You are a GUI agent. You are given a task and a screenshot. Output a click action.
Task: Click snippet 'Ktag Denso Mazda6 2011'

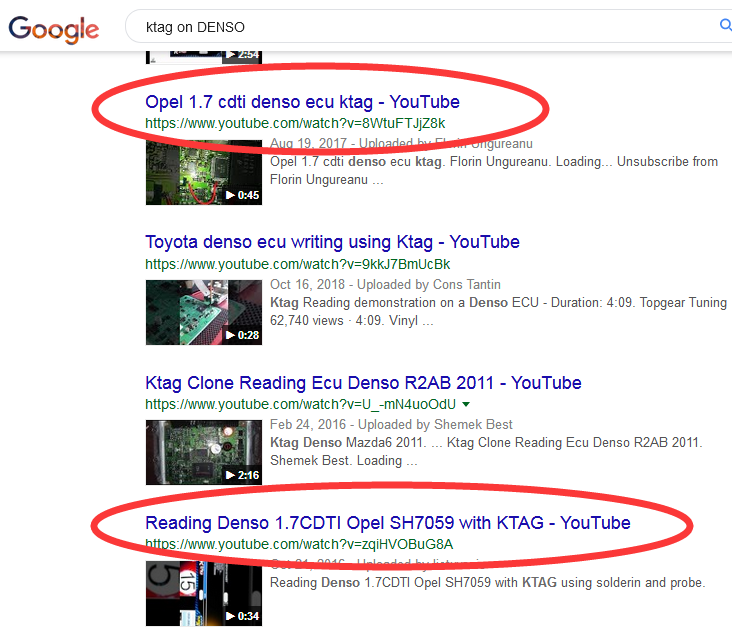(347, 442)
